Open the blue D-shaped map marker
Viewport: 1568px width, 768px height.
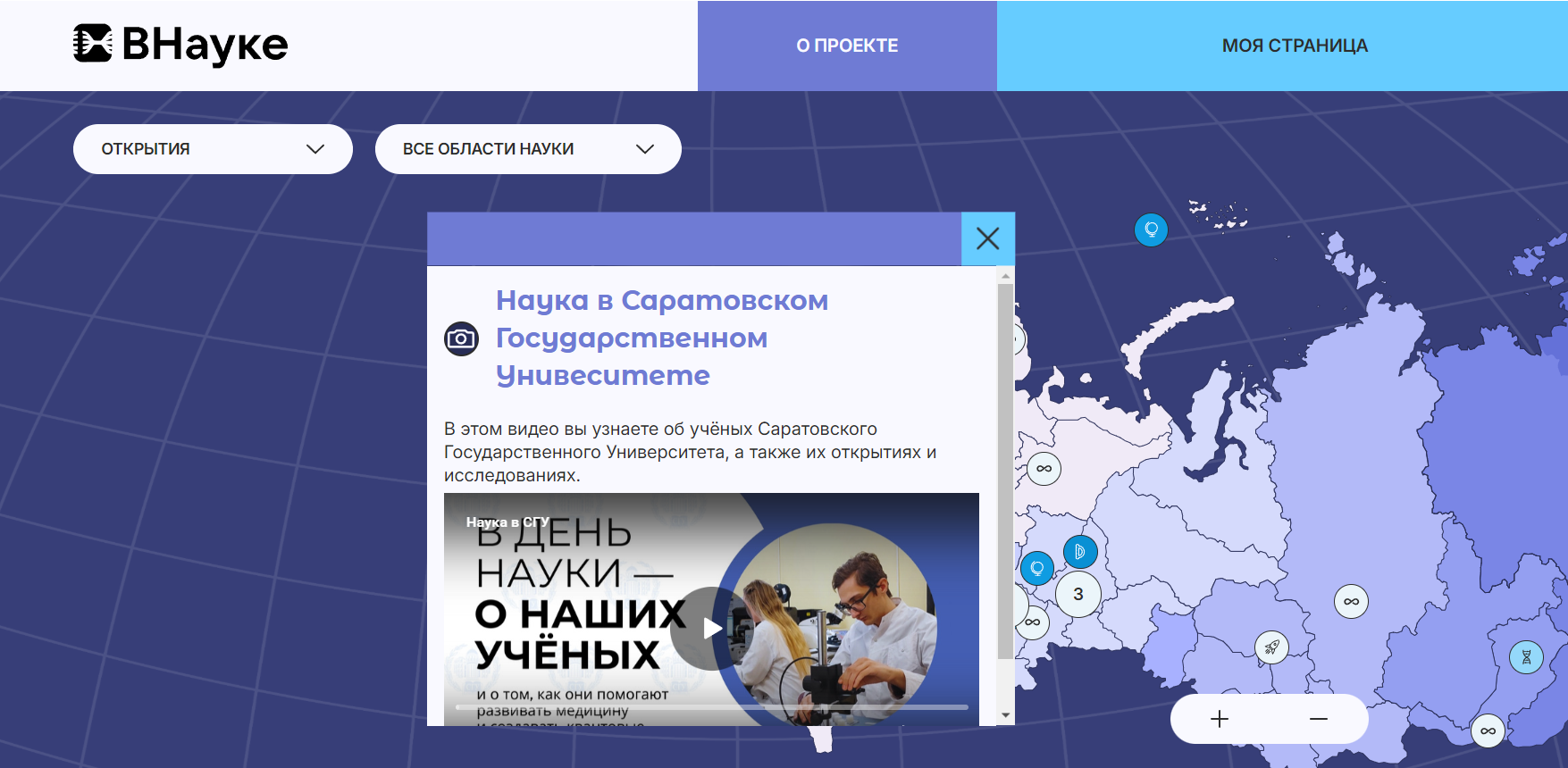click(x=1080, y=552)
